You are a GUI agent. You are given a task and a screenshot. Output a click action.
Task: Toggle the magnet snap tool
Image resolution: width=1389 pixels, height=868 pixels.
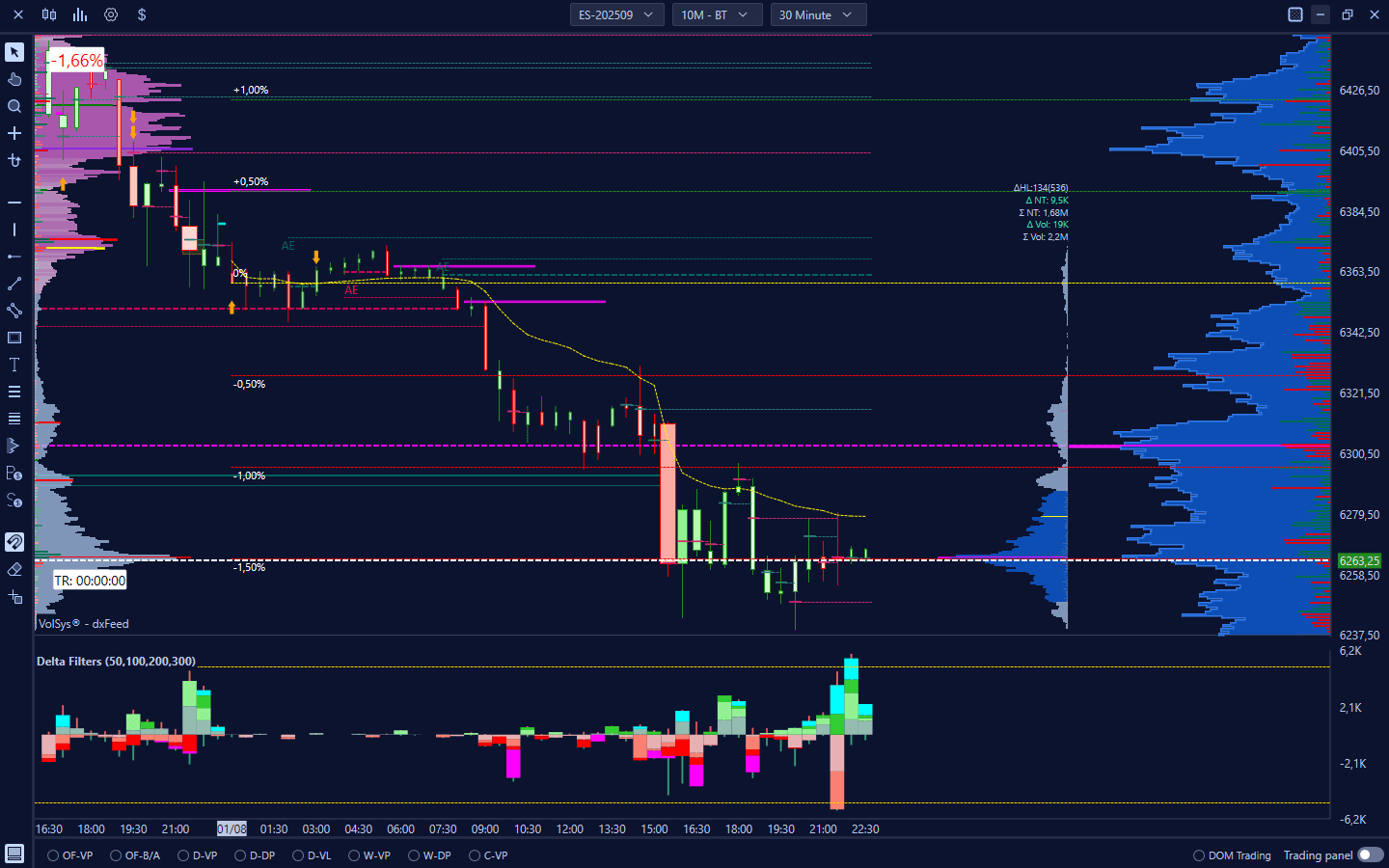14,542
